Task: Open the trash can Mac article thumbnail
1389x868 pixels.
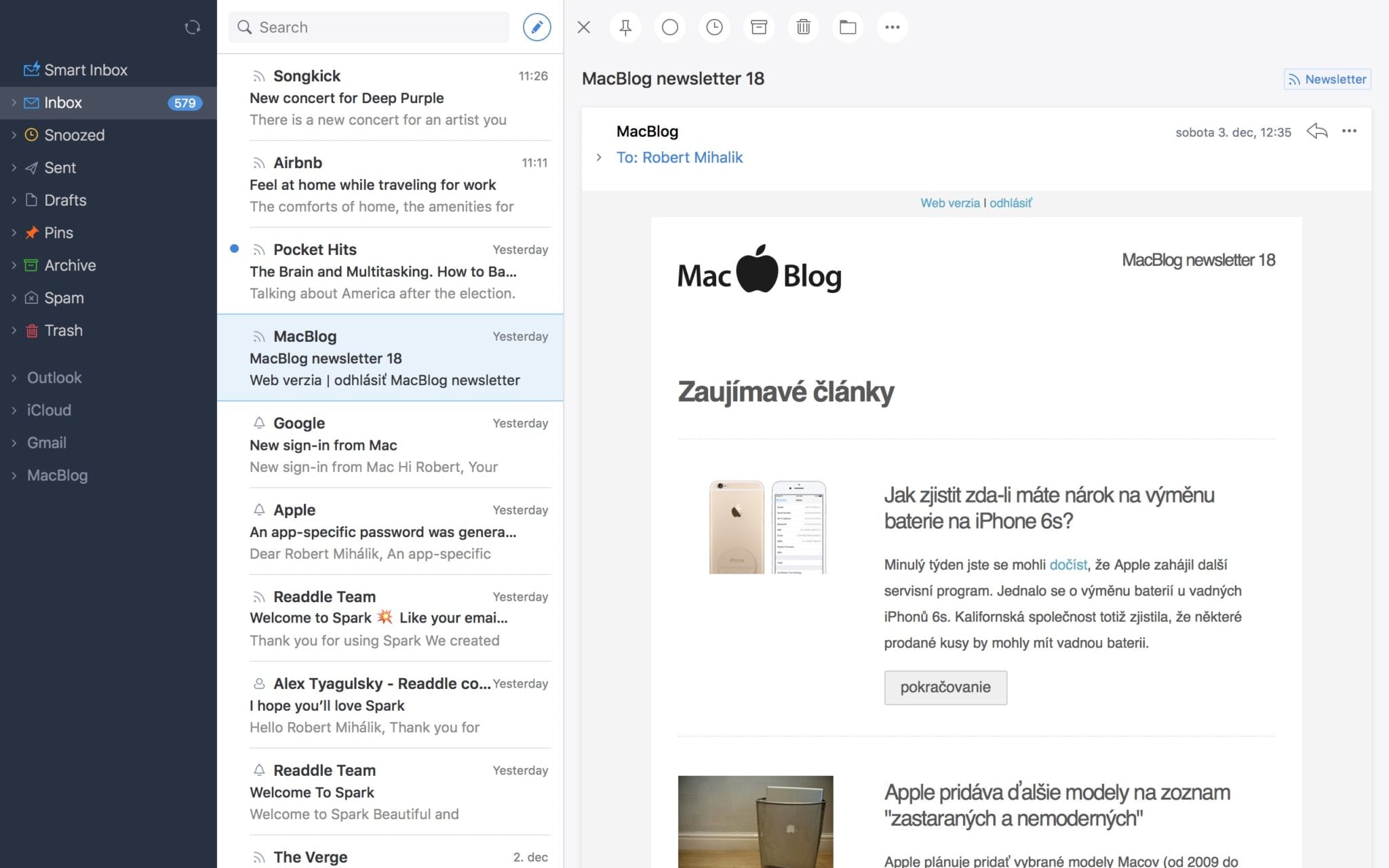Action: (756, 821)
